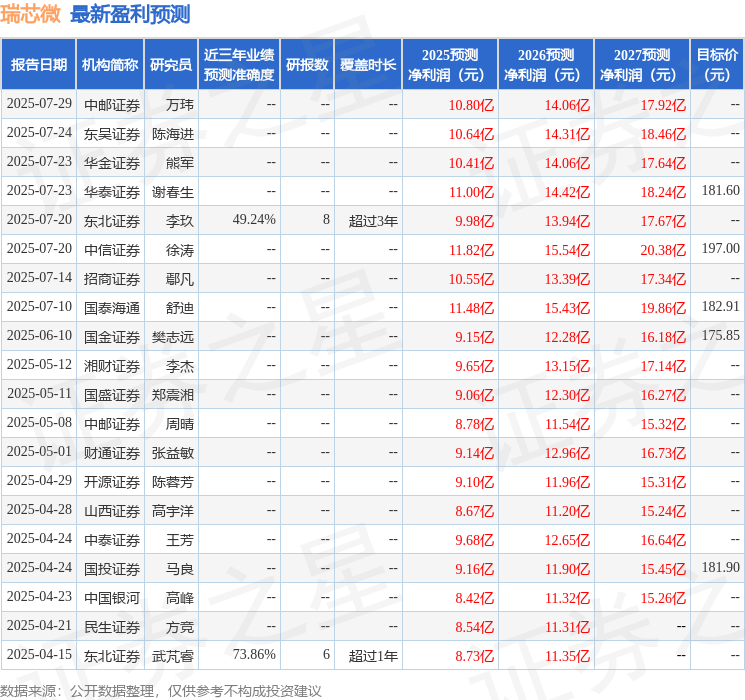Click the 覆盖时长 column header

tap(368, 65)
